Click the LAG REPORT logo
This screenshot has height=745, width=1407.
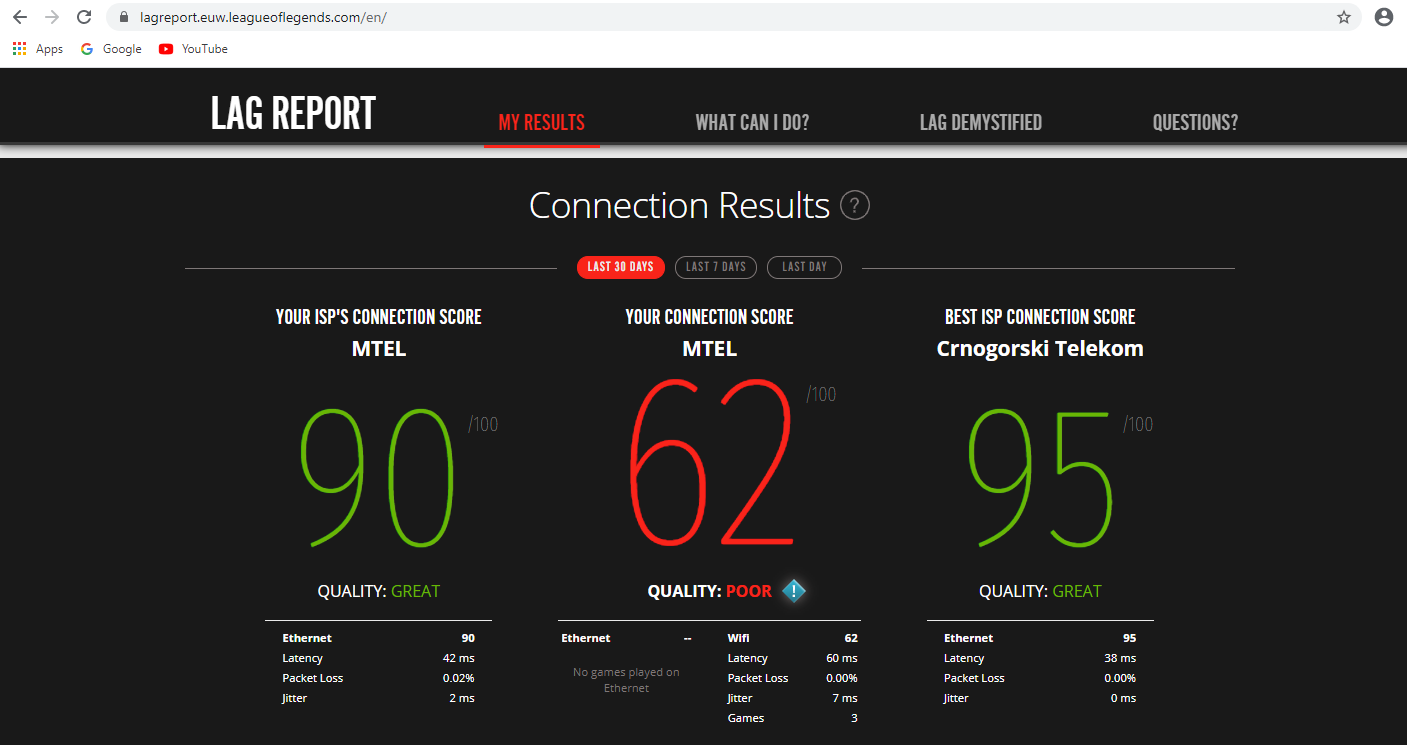[293, 113]
